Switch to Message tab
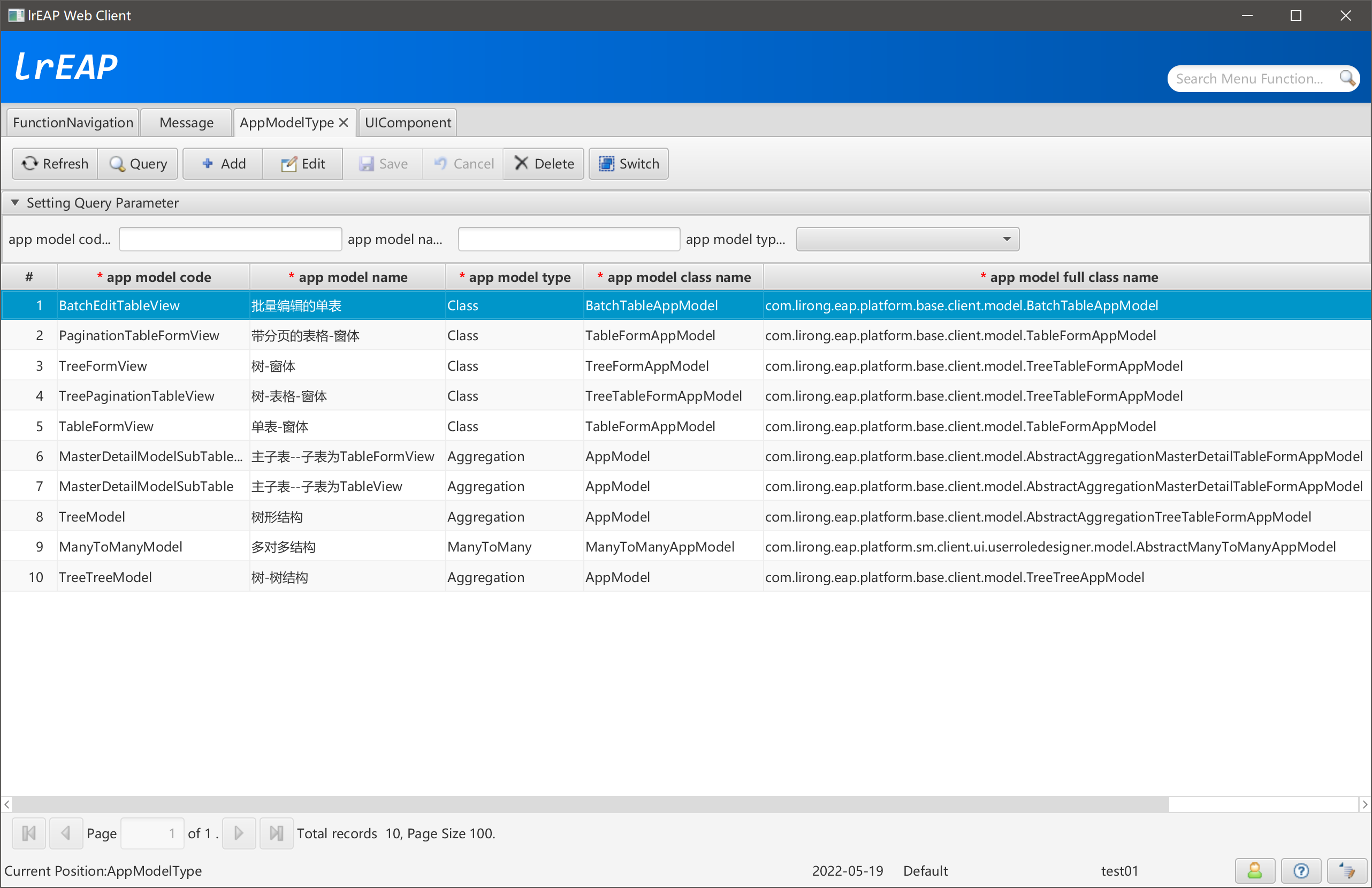This screenshot has height=888, width=1372. [186, 122]
